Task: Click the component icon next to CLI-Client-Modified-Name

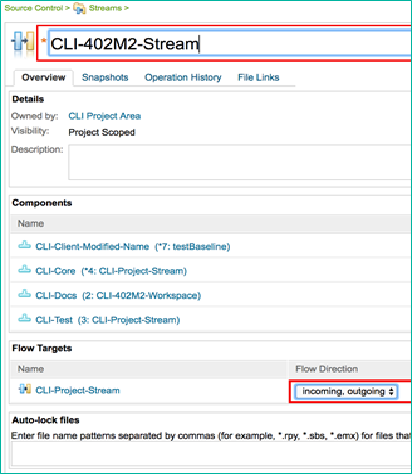Action: [x=24, y=245]
